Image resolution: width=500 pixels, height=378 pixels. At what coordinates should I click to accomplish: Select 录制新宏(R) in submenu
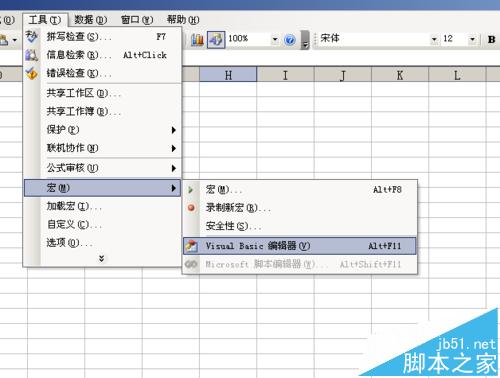(x=300, y=208)
